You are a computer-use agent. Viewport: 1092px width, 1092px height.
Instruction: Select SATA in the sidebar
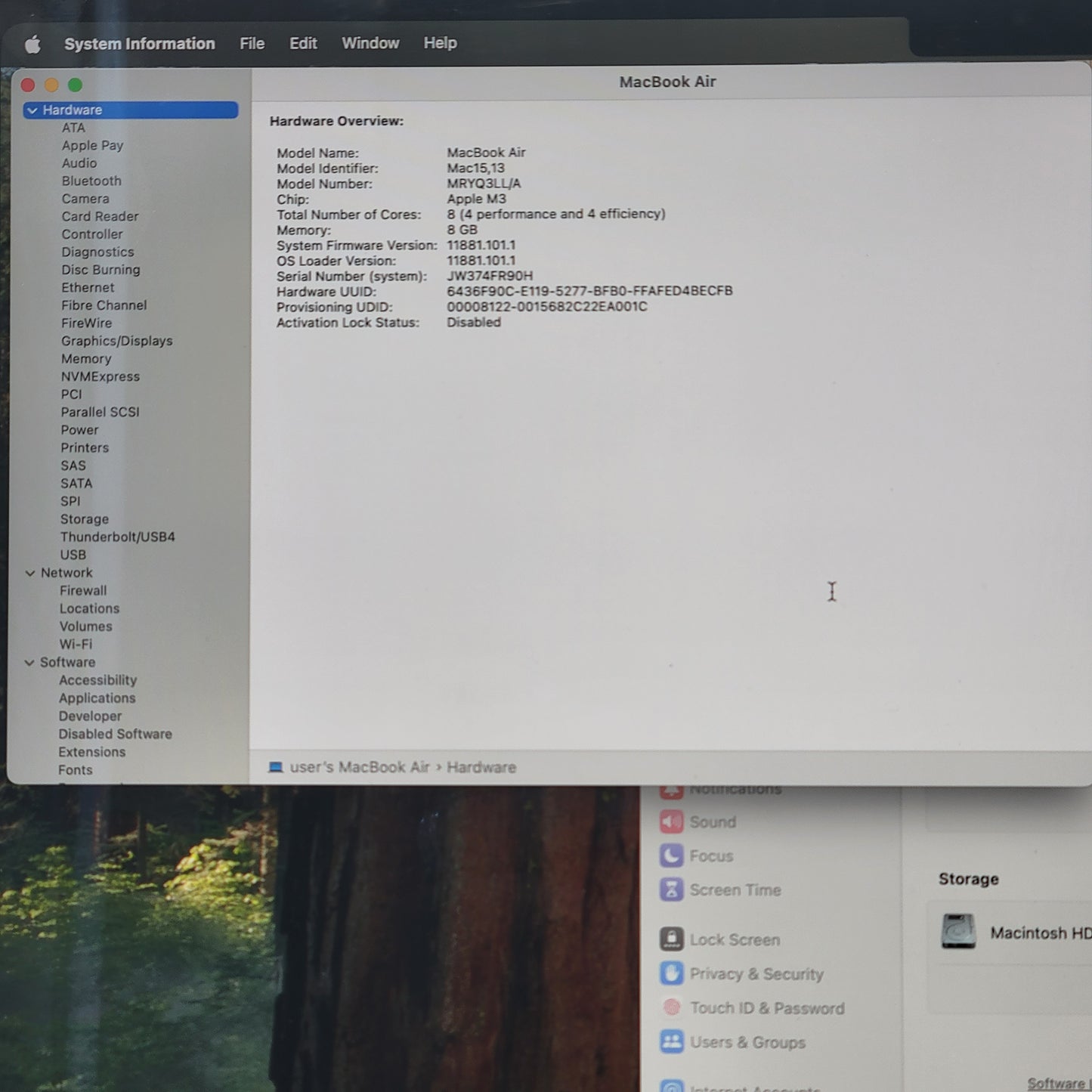[76, 484]
